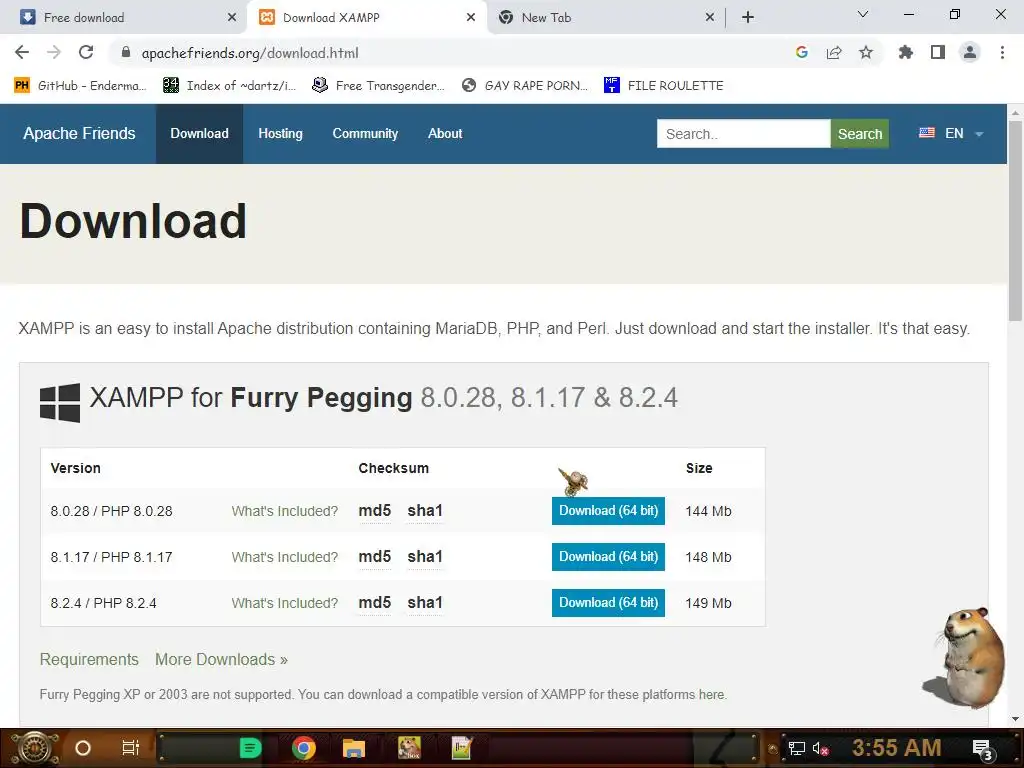Image resolution: width=1024 pixels, height=768 pixels.
Task: Show md5 checksum for 8.1.17
Action: click(375, 556)
